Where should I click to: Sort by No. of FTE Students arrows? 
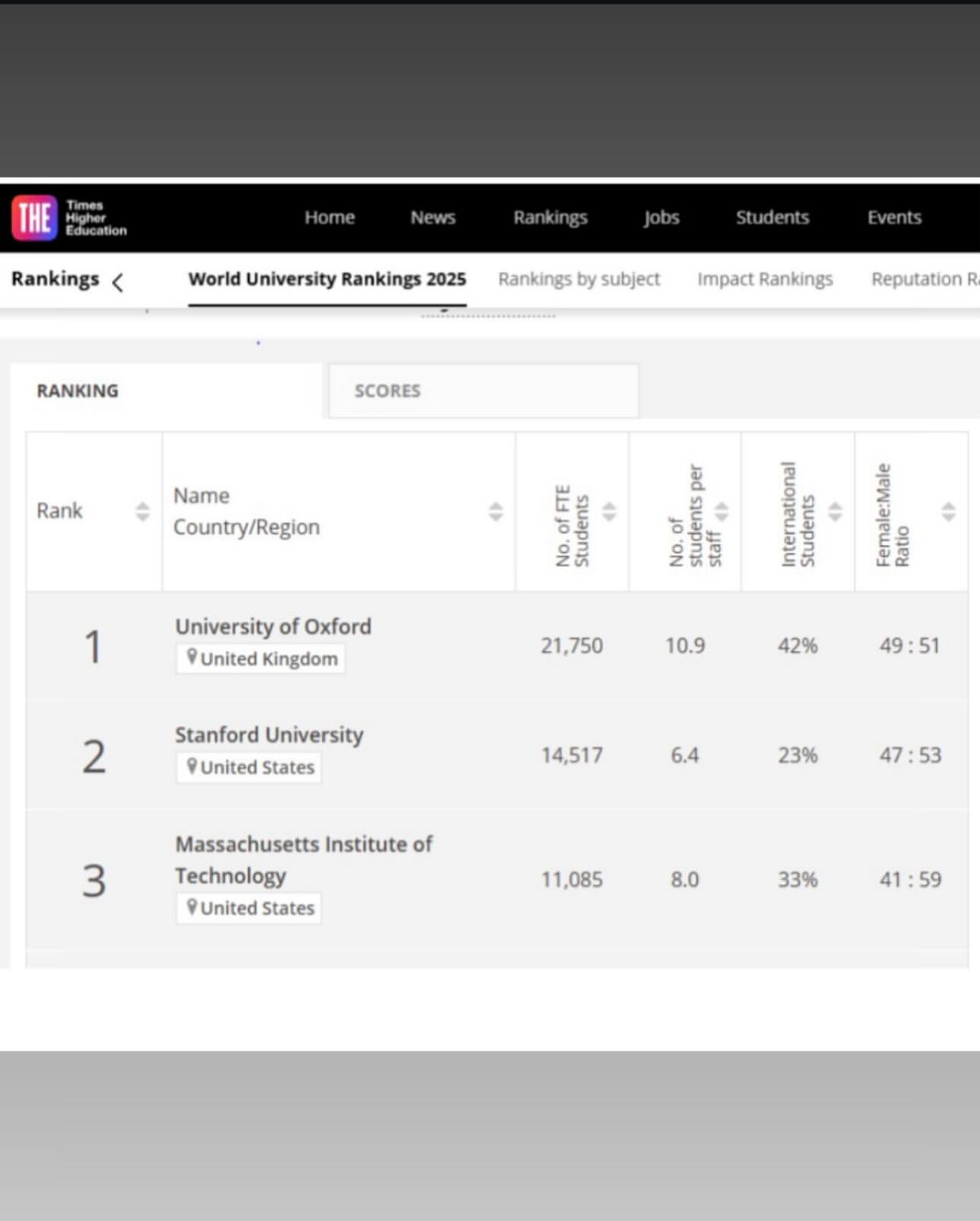pyautogui.click(x=609, y=511)
